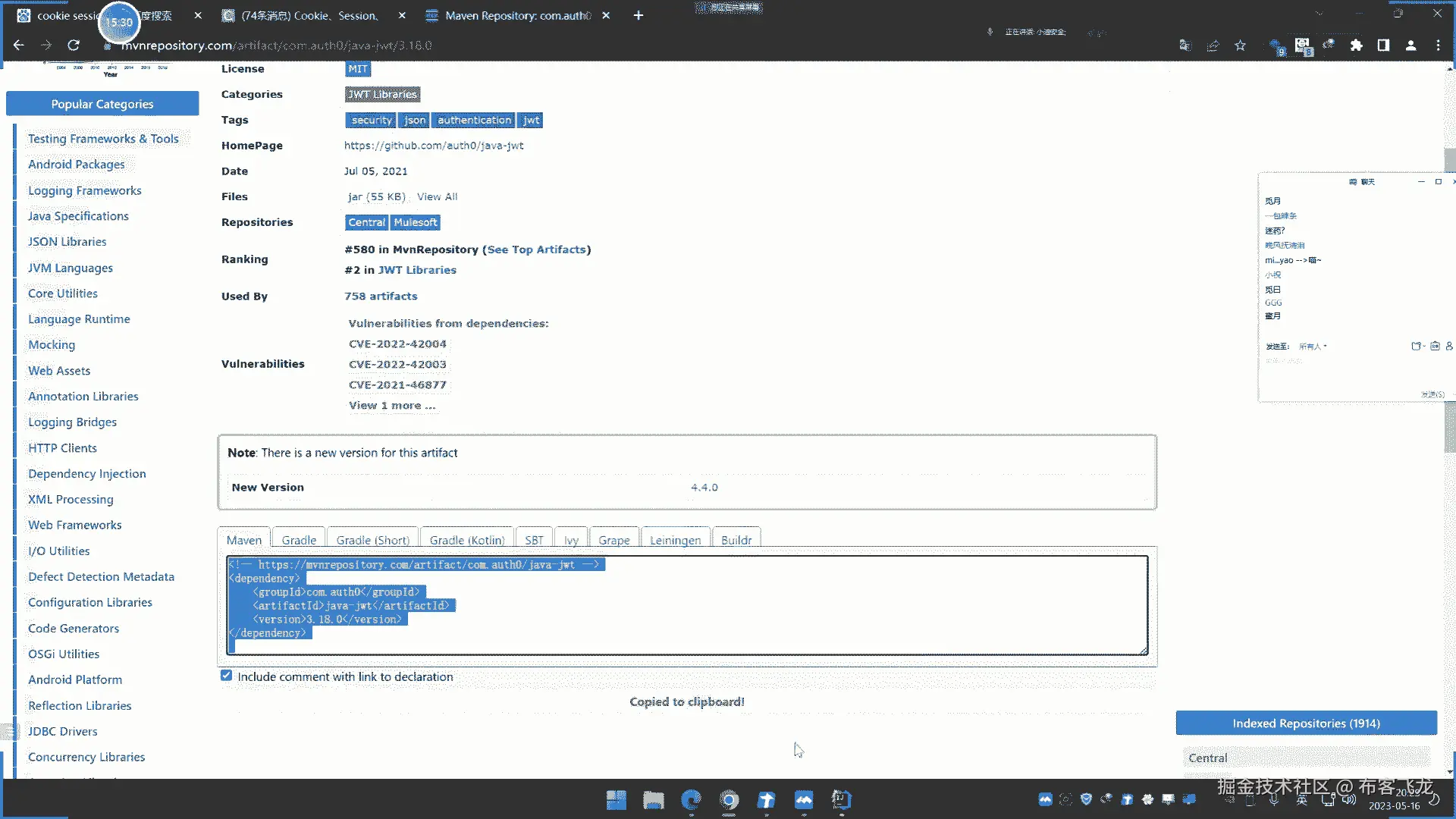Open the 758 artifacts link
1456x819 pixels.
381,297
